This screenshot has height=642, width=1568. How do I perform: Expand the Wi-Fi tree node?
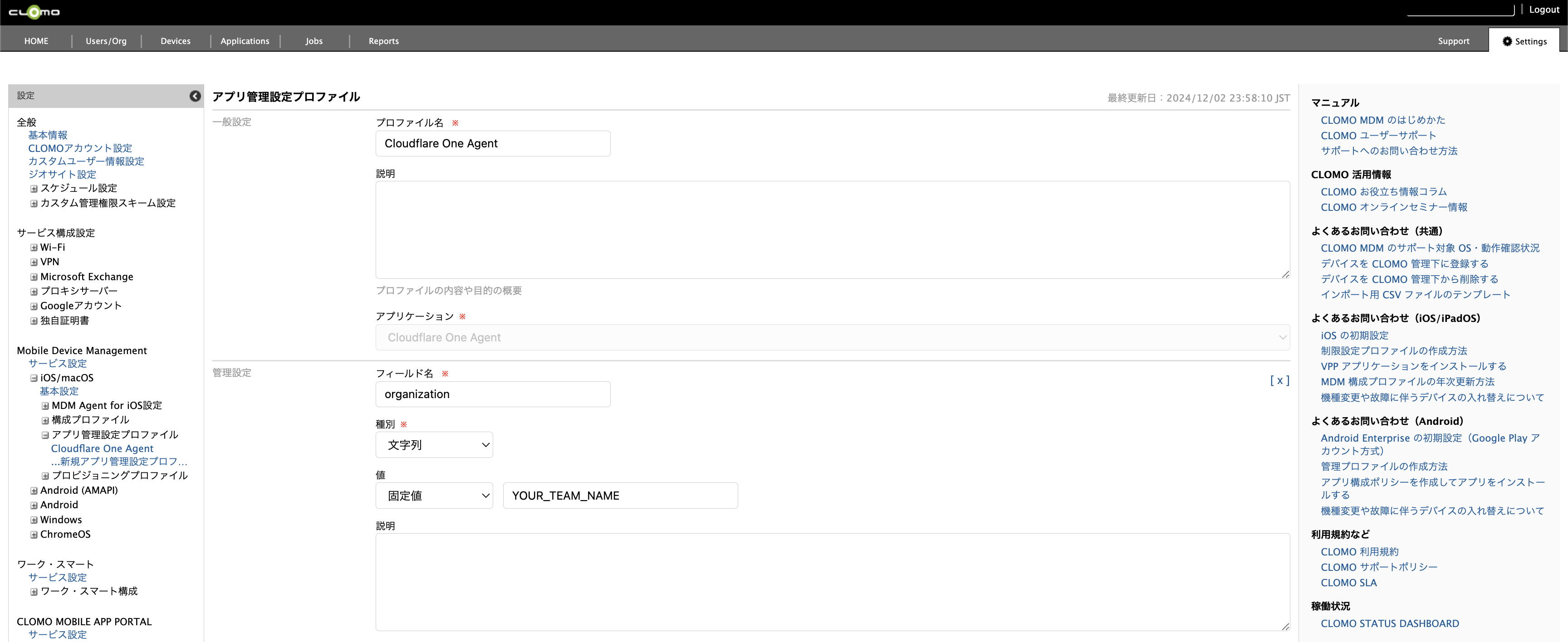pyautogui.click(x=34, y=248)
